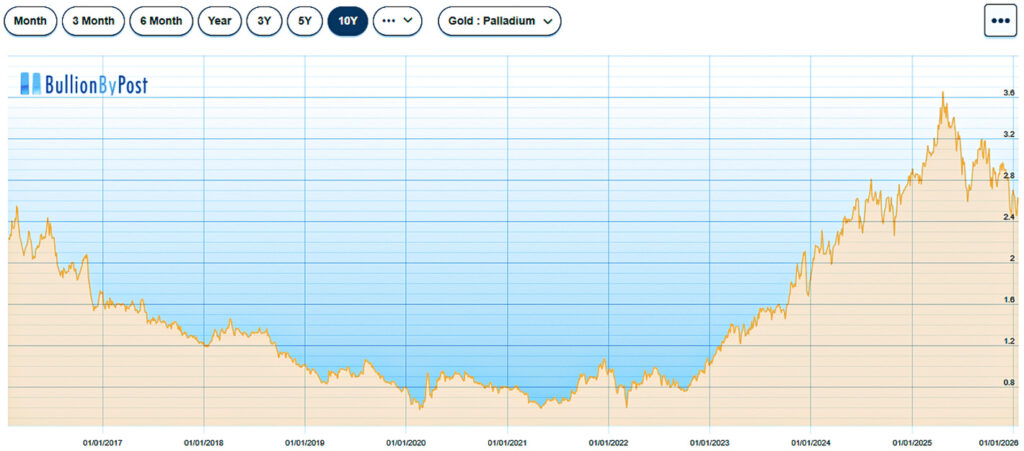Click the 01/01/2022 axis label
Screen dimensions: 1024x451
pyautogui.click(x=609, y=443)
